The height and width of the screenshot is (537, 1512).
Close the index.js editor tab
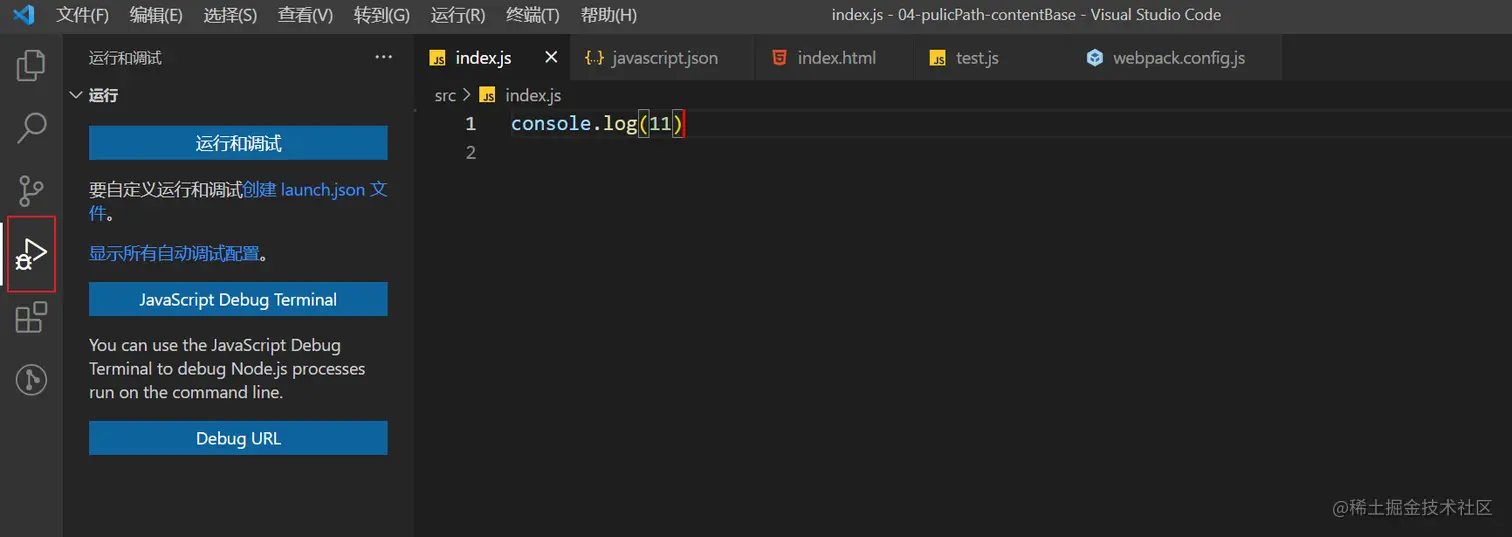[551, 58]
